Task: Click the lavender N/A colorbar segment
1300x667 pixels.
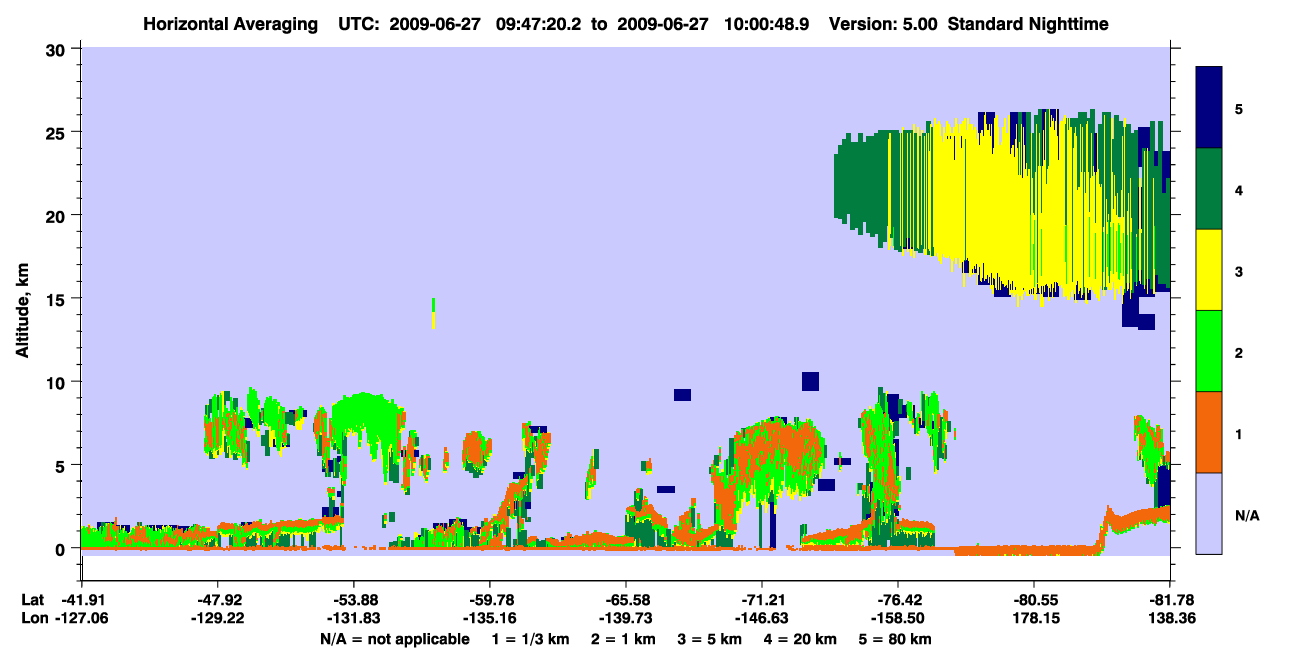Action: click(1209, 513)
